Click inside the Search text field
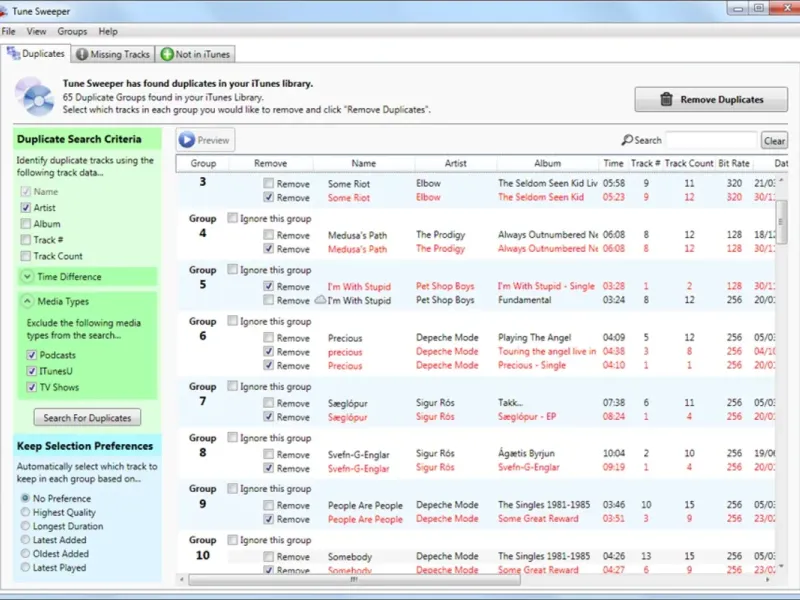This screenshot has height=600, width=800. [711, 141]
